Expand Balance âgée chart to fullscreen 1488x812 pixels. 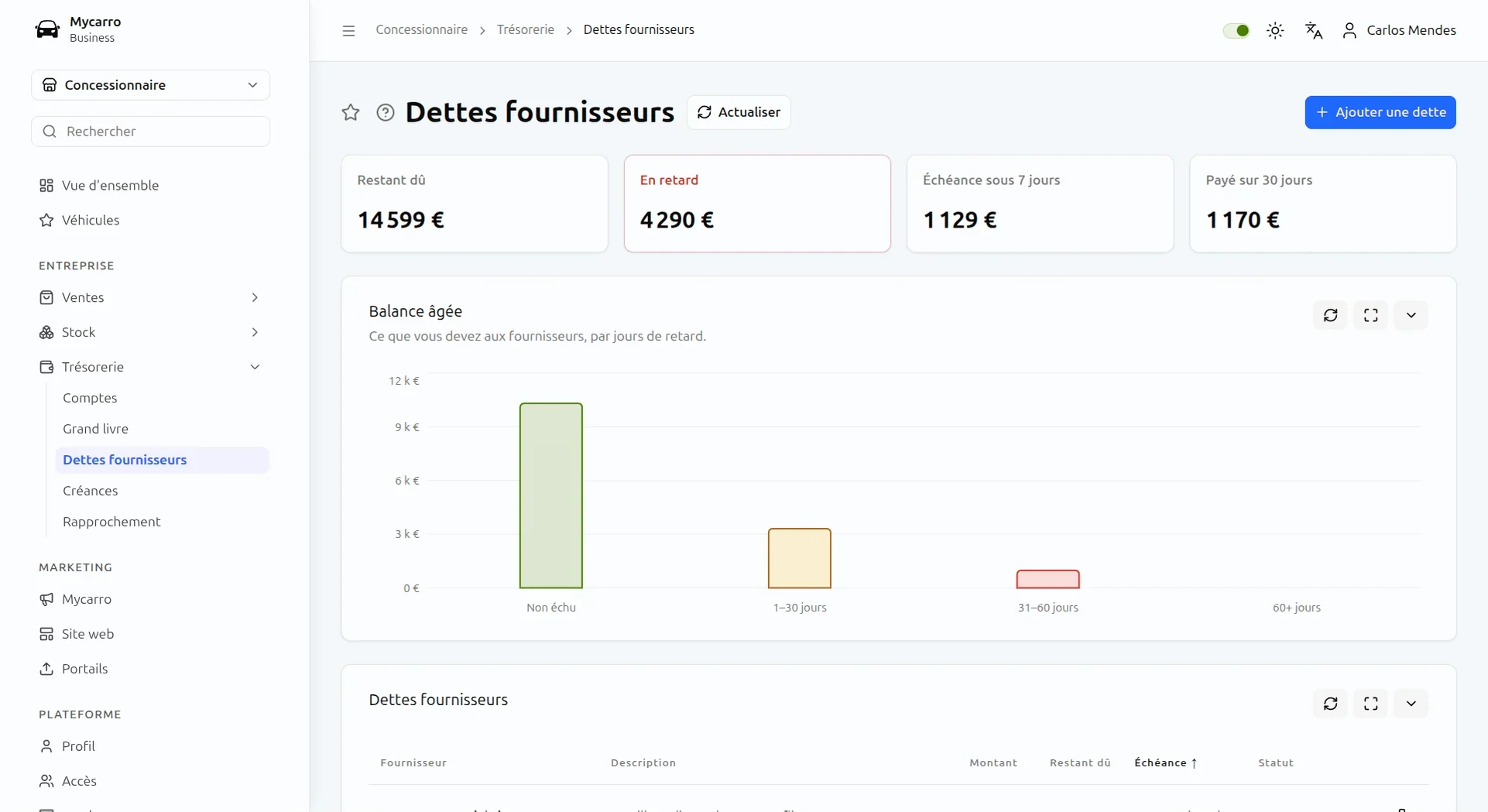pyautogui.click(x=1371, y=315)
